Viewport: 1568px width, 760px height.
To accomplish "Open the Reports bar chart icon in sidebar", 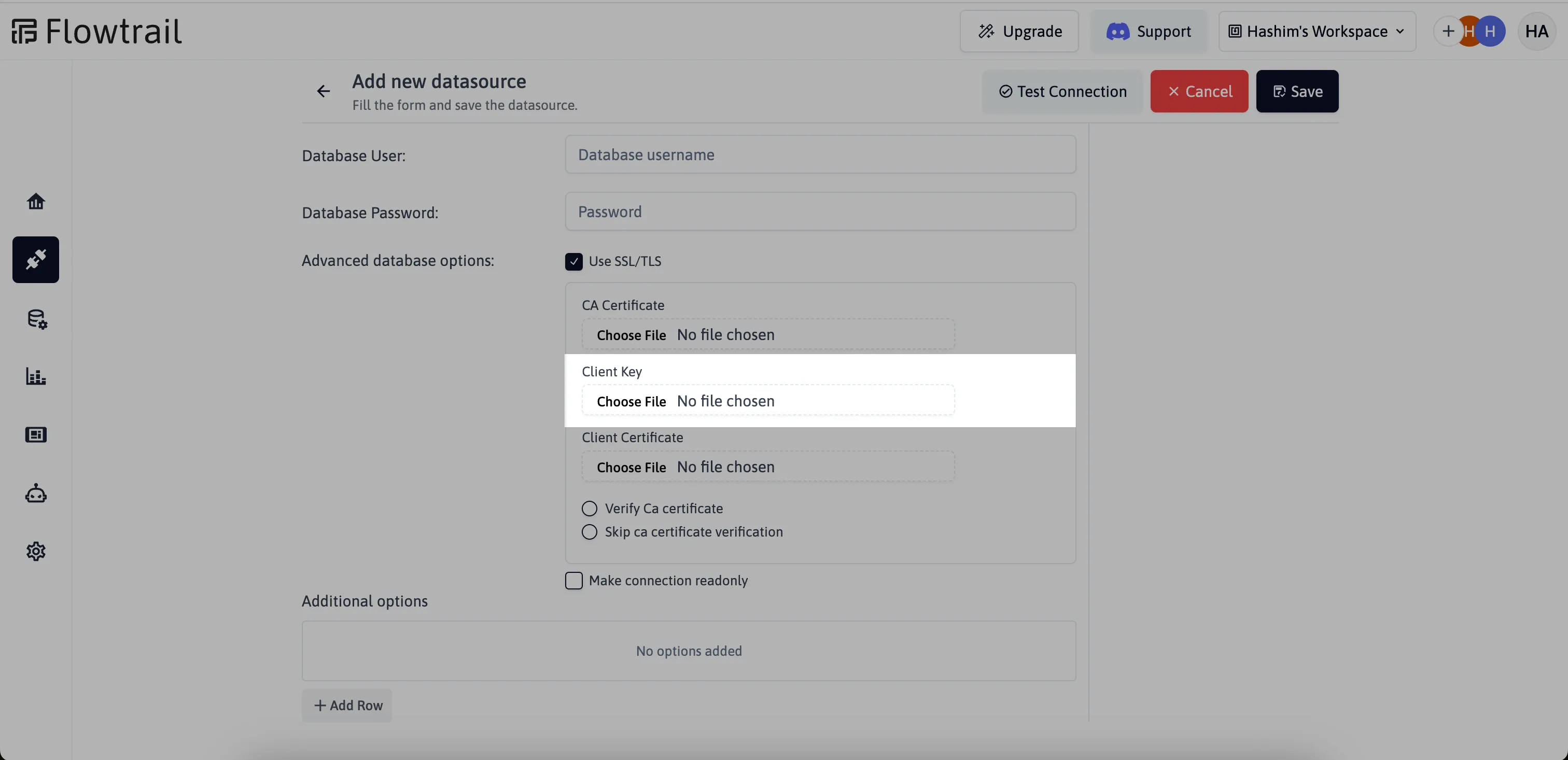I will [x=36, y=377].
